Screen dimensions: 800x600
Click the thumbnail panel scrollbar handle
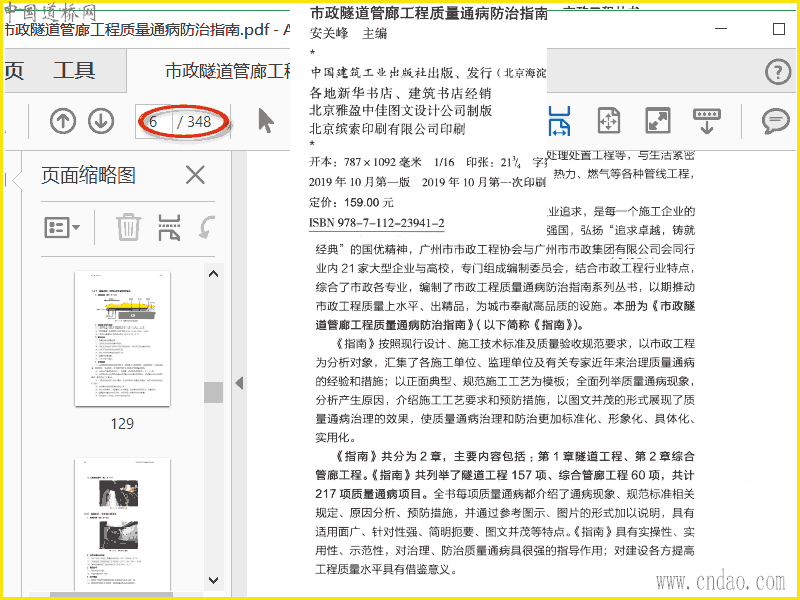(x=214, y=392)
